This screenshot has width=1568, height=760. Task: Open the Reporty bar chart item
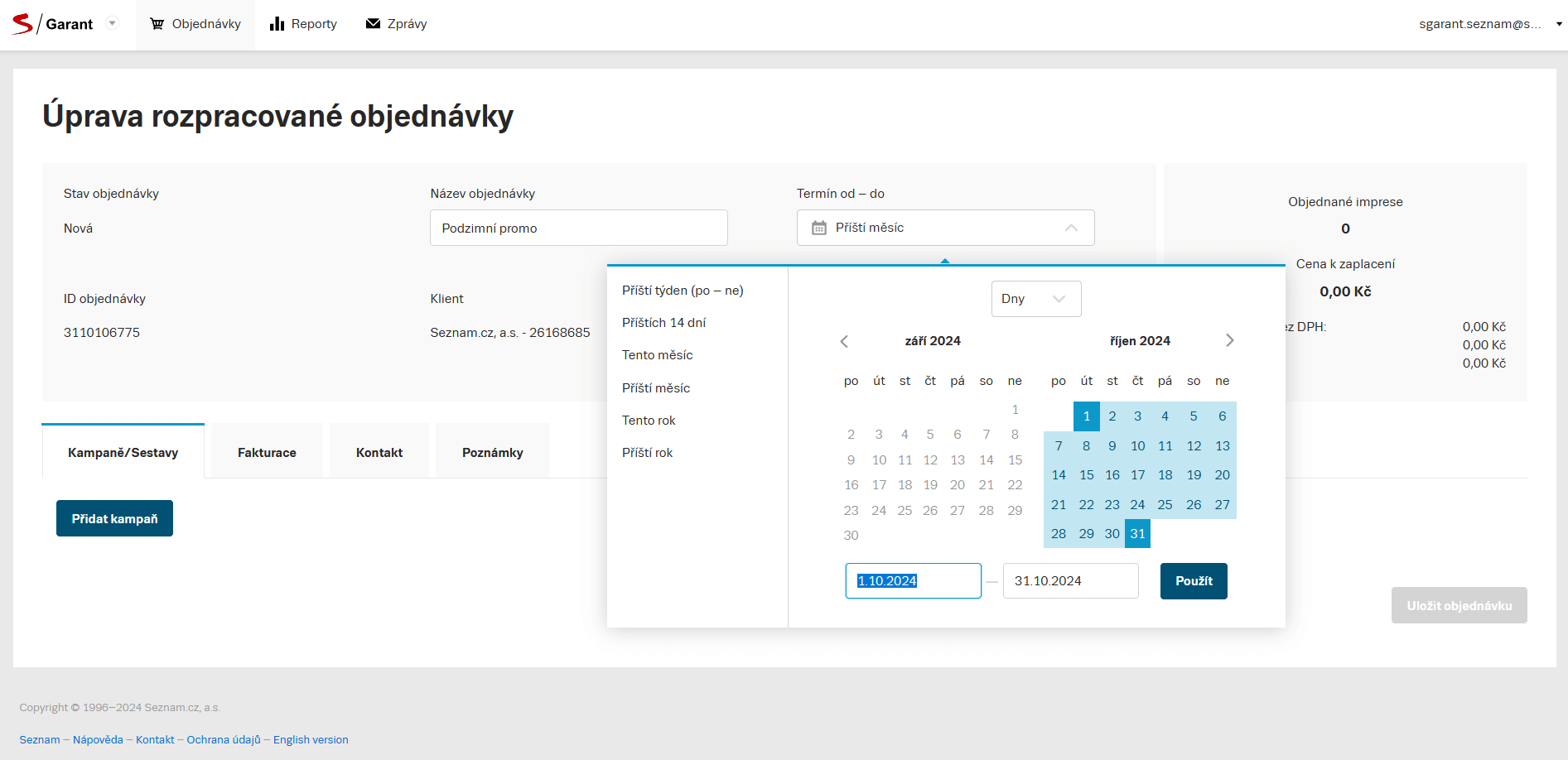pos(303,24)
